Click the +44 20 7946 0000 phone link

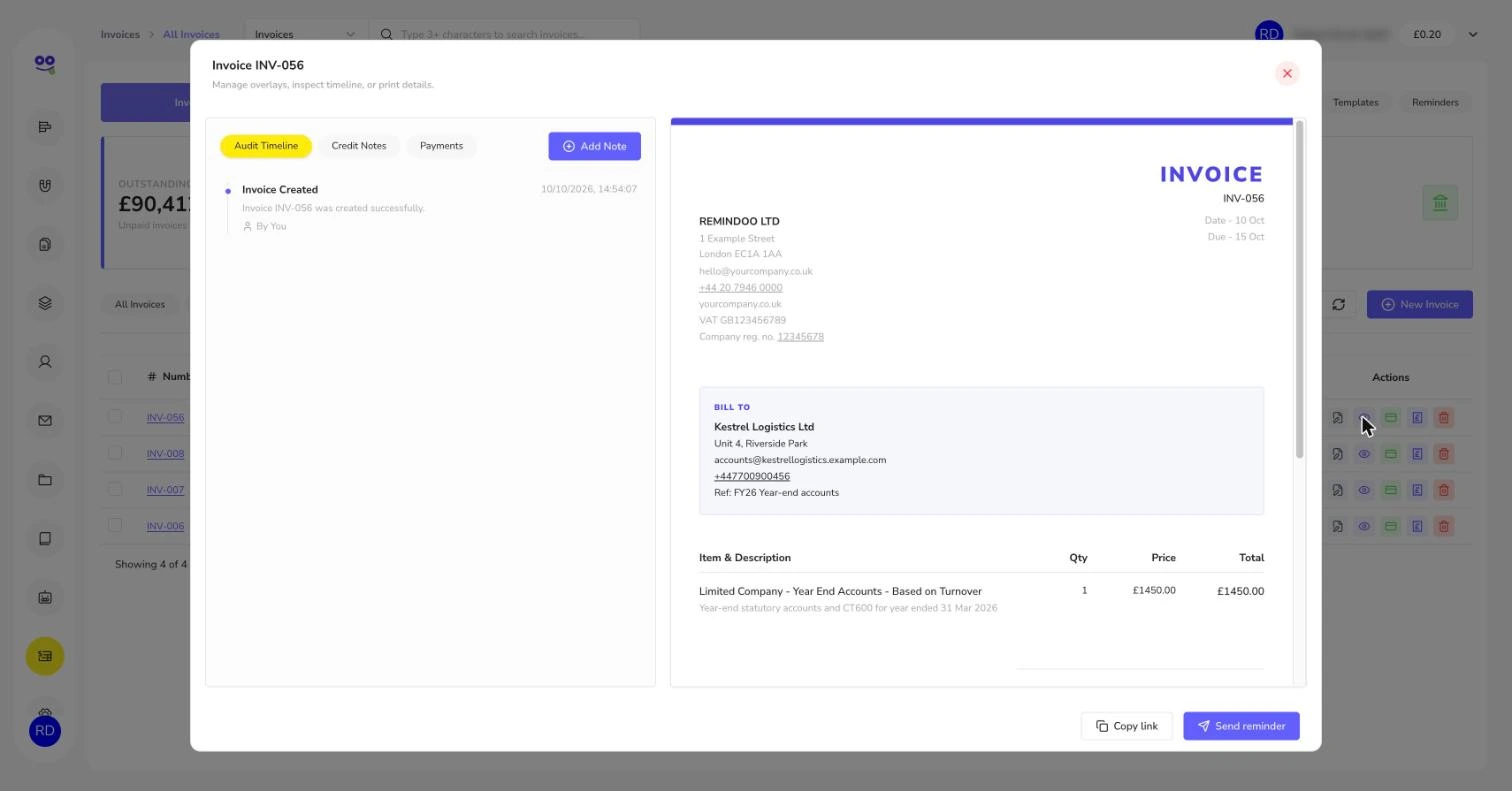(740, 288)
